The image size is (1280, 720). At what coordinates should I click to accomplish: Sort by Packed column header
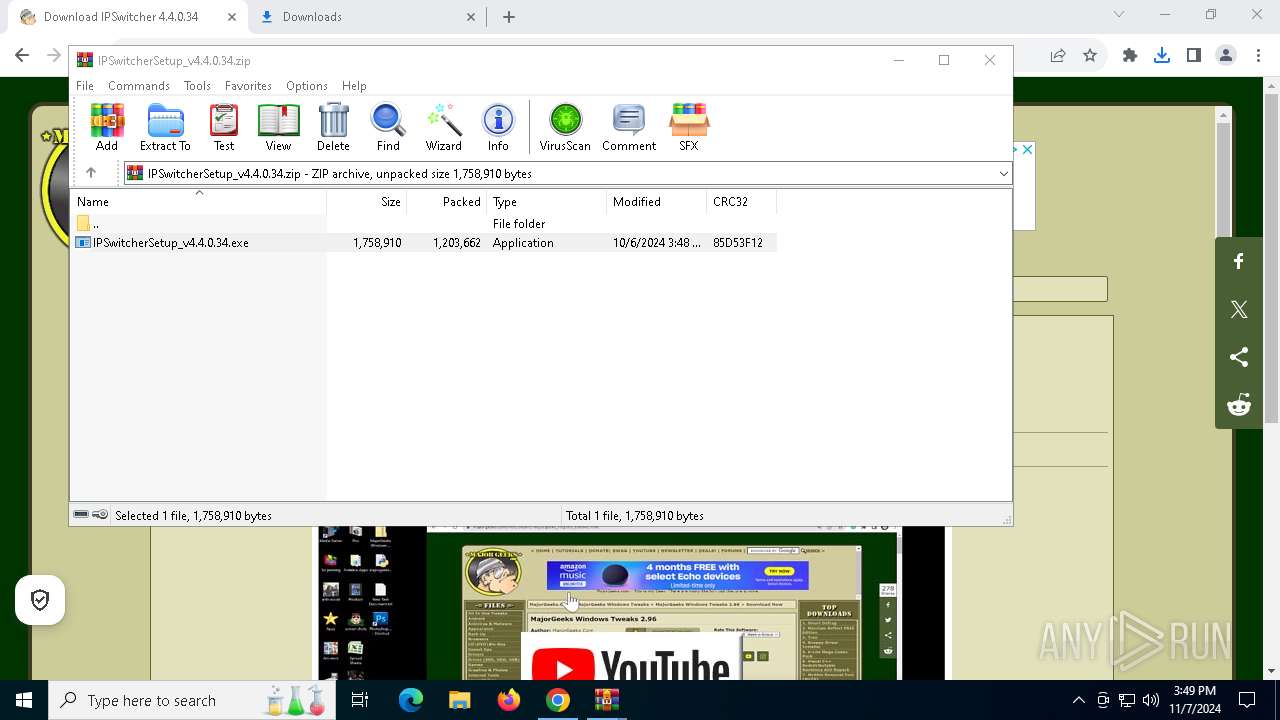coord(446,202)
